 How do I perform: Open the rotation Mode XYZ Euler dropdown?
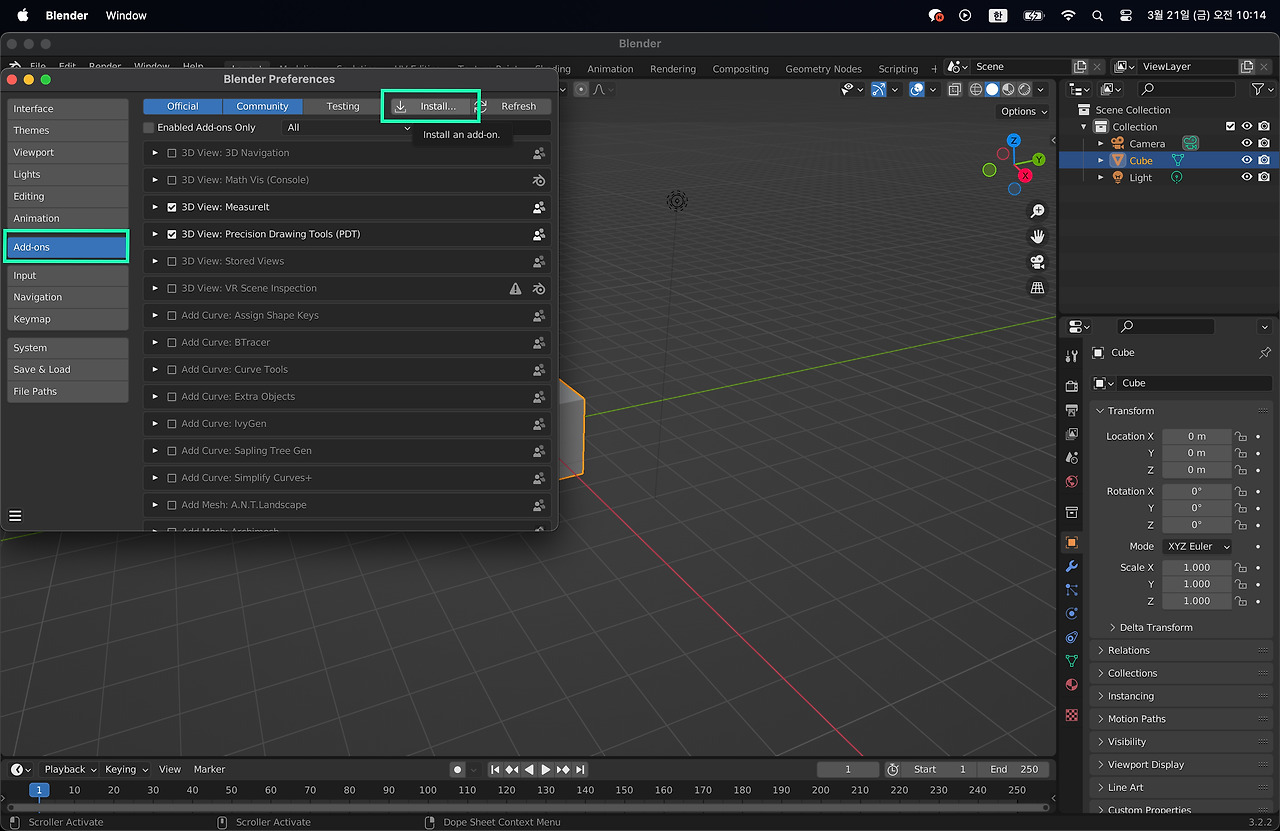(1197, 546)
